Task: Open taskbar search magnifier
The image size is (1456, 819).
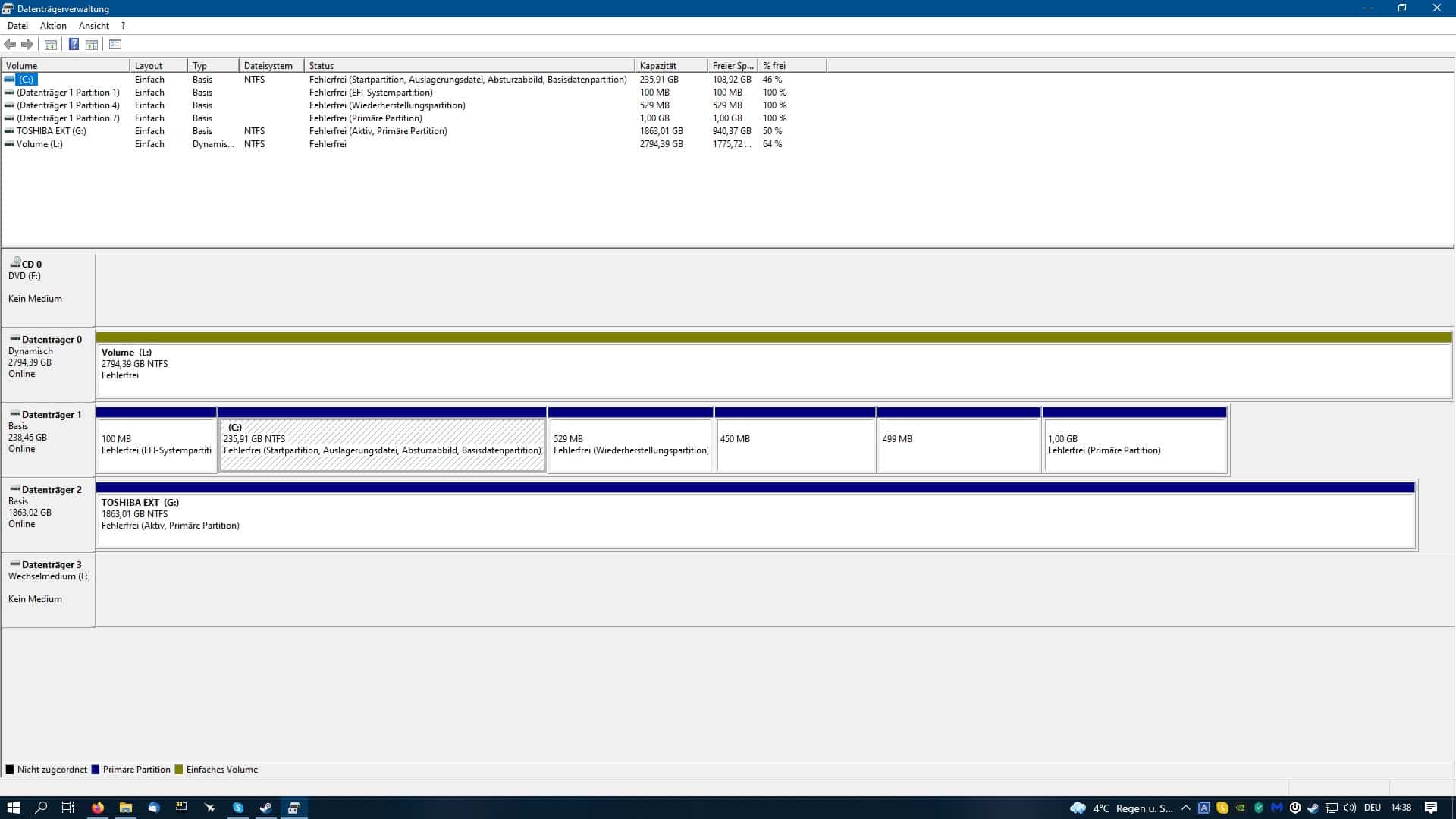Action: coord(42,808)
